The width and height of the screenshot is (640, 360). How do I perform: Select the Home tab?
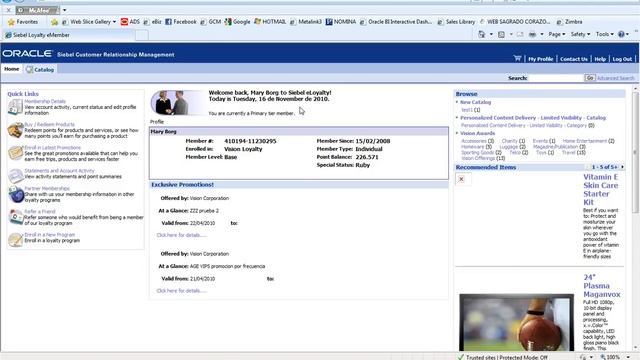click(12, 69)
